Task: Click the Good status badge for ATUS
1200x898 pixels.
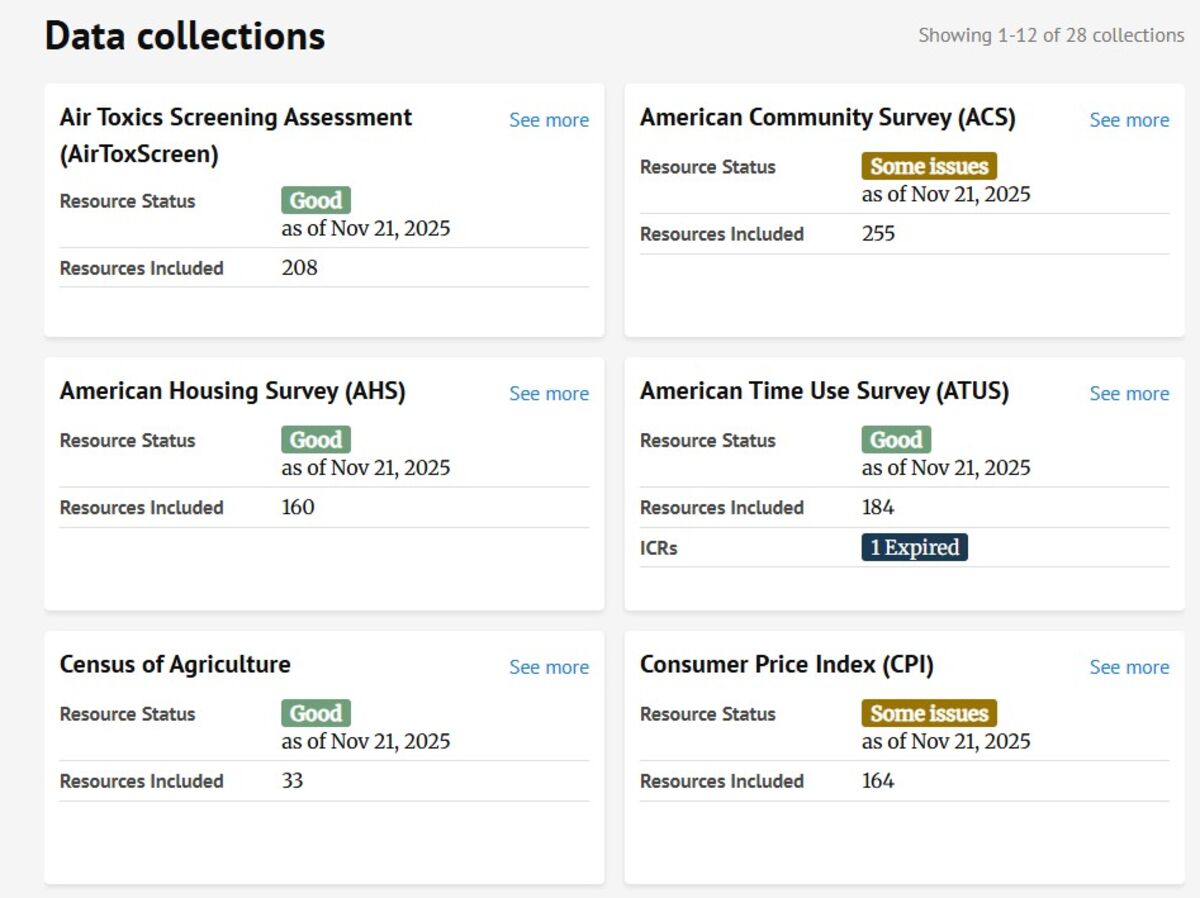Action: [x=895, y=439]
